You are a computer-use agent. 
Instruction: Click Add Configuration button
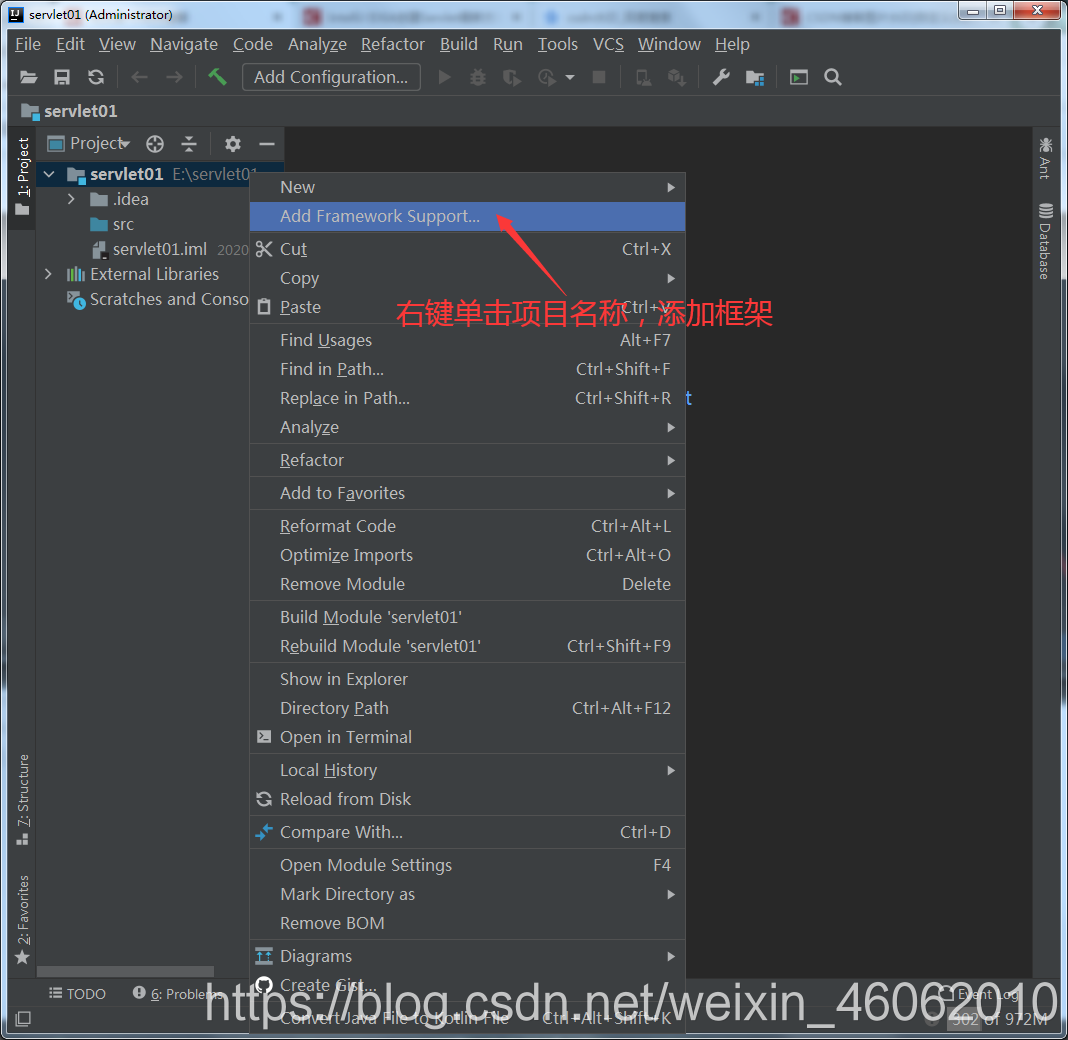[x=331, y=77]
